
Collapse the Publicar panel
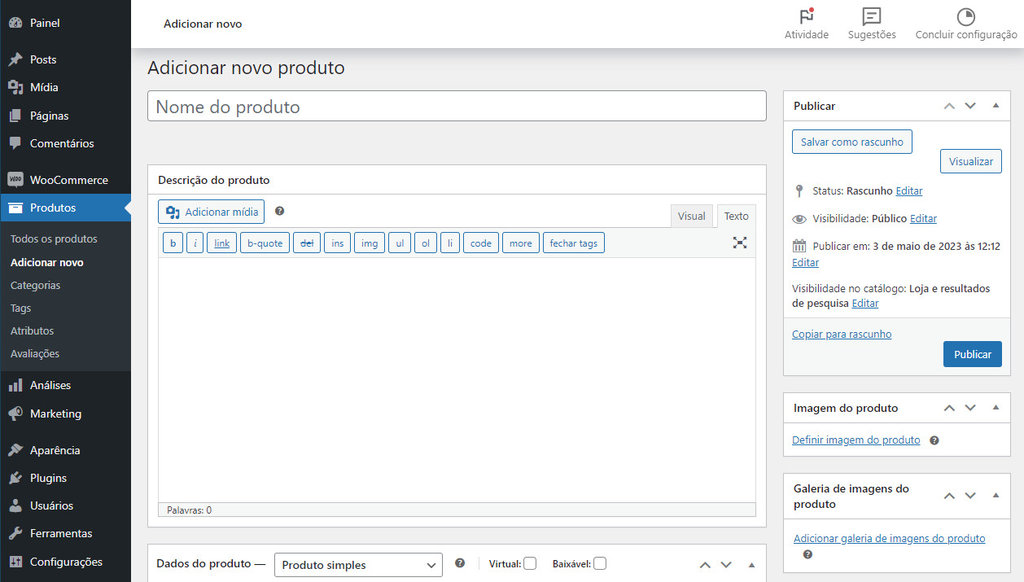[995, 106]
